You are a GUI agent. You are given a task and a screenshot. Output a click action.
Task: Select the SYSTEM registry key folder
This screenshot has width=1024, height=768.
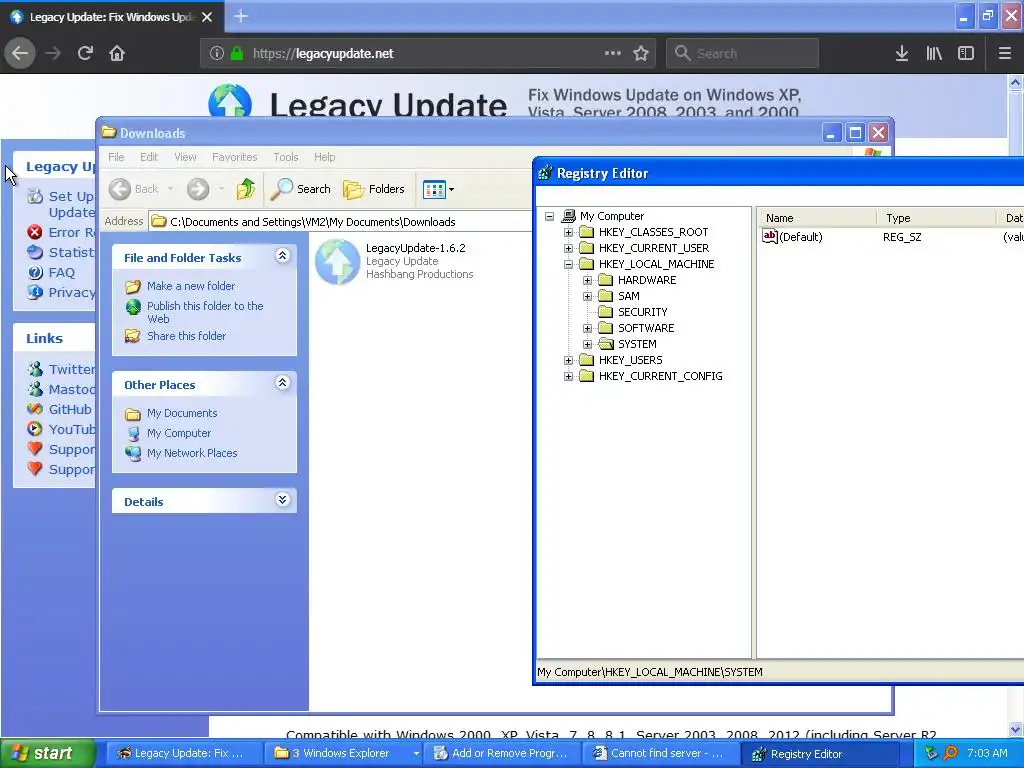coord(637,344)
